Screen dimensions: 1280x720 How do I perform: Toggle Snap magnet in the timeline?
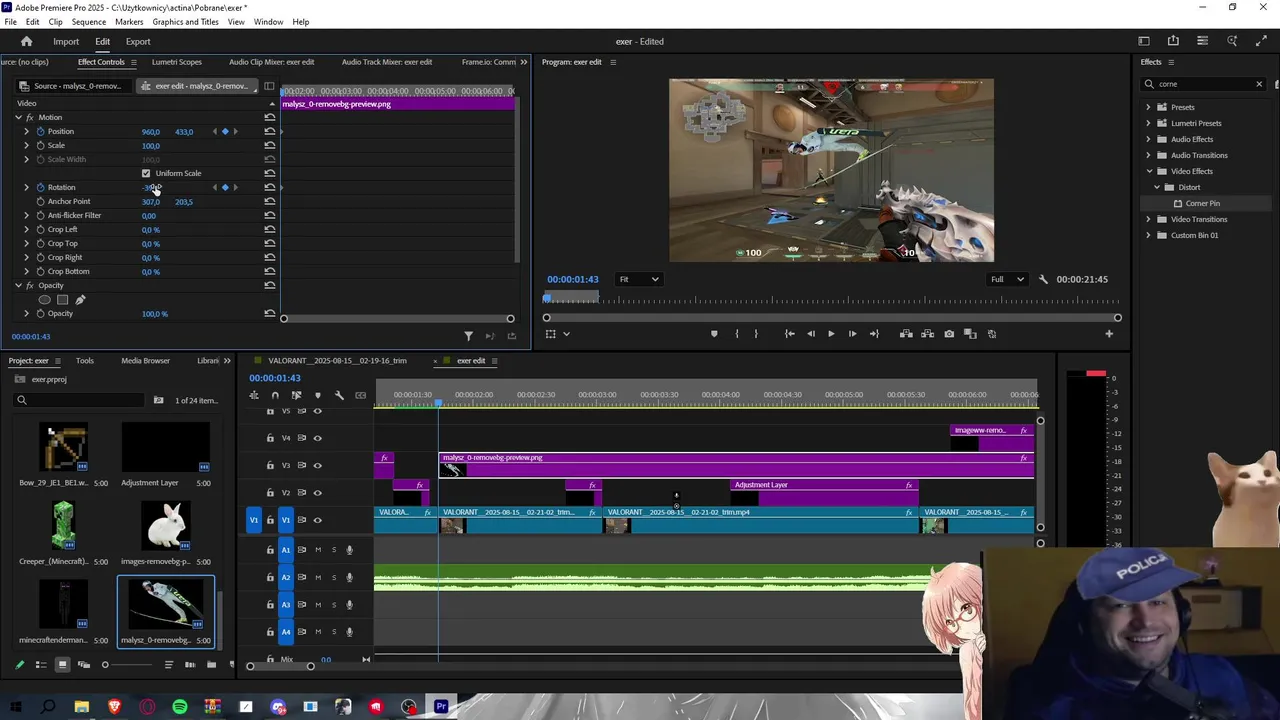pyautogui.click(x=275, y=395)
